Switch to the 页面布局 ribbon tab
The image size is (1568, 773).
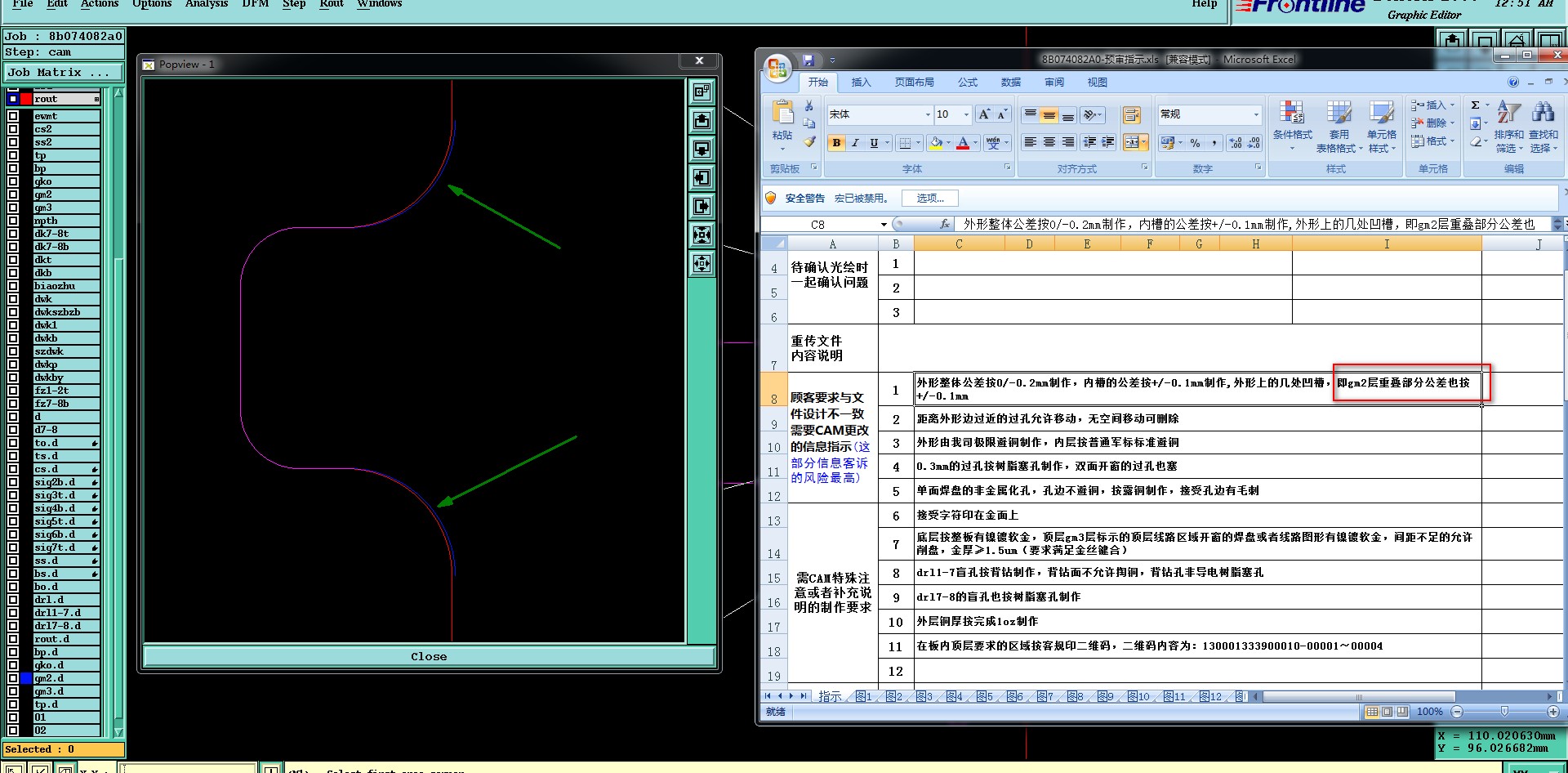(x=914, y=82)
